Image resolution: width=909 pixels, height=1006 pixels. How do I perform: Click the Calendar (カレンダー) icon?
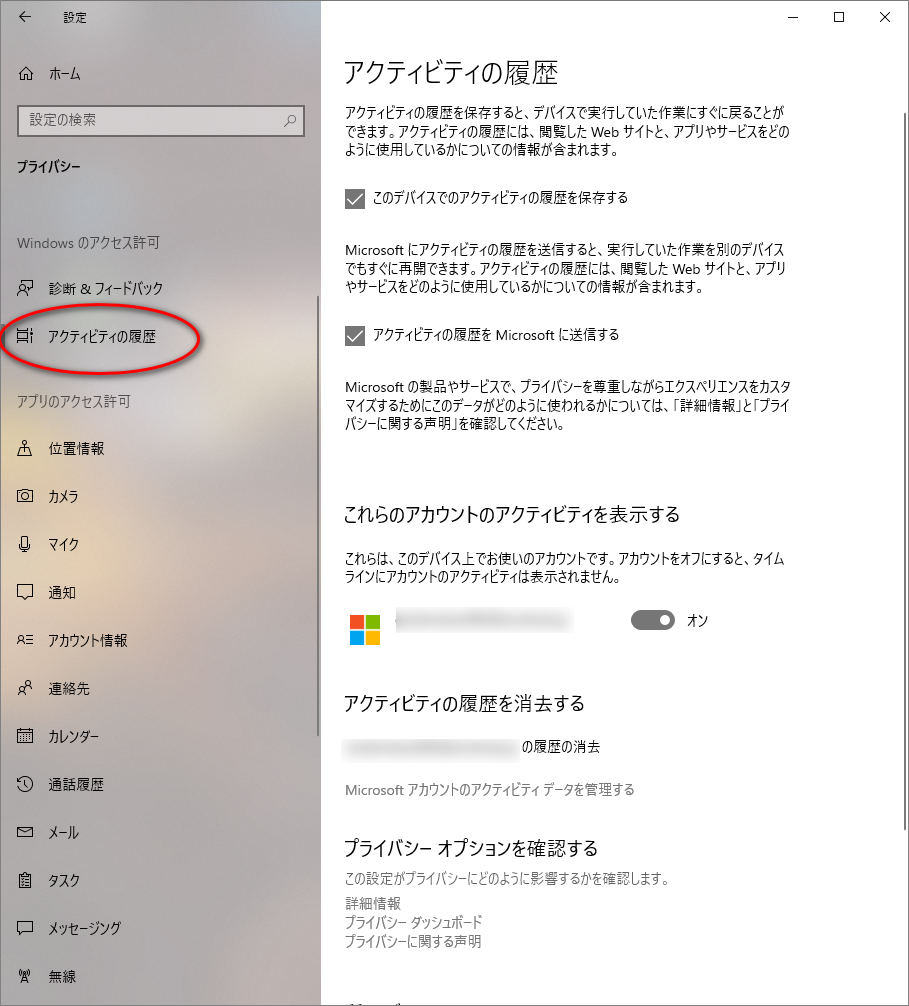[x=27, y=737]
